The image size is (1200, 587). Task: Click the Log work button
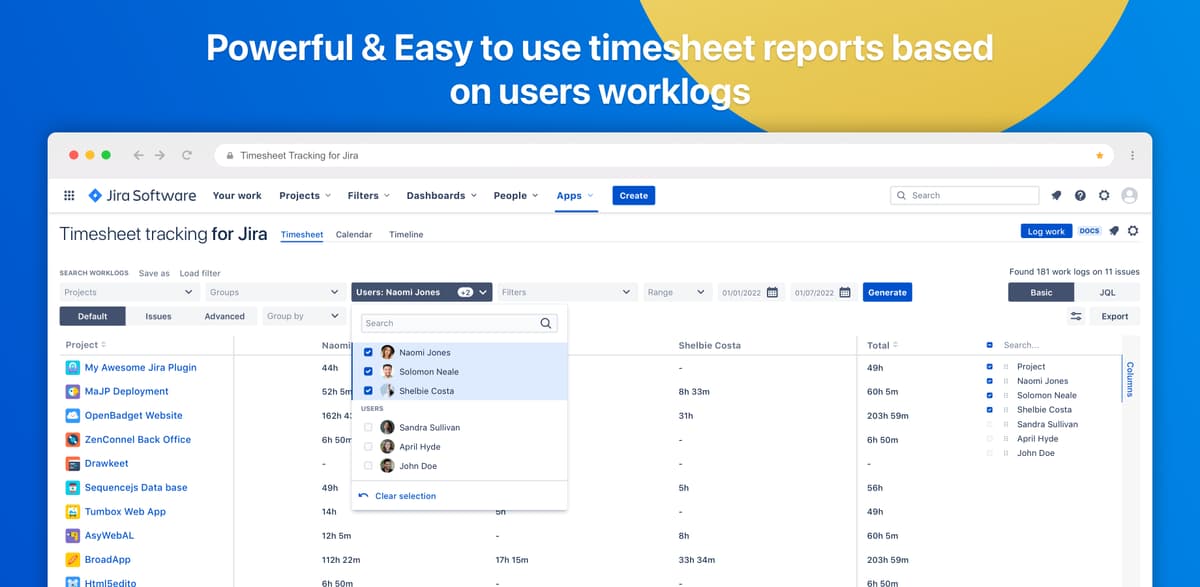[1046, 231]
